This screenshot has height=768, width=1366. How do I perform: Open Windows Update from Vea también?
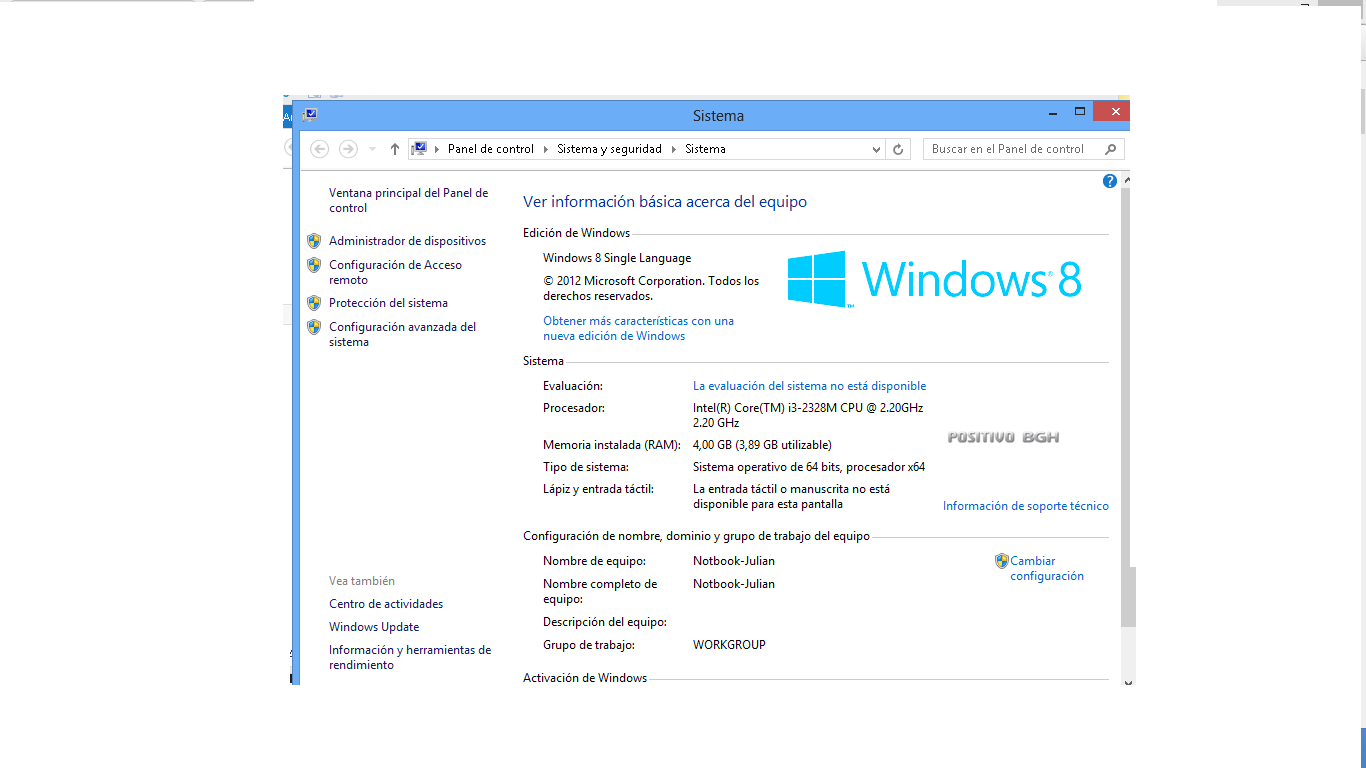[374, 627]
